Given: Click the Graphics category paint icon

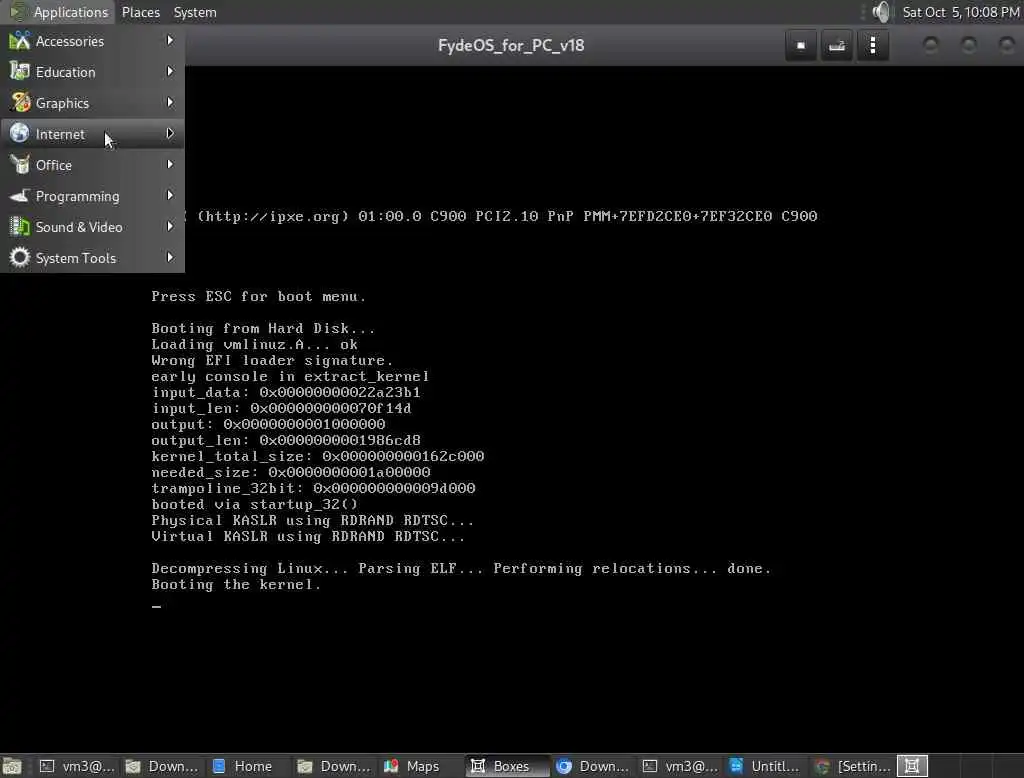Looking at the screenshot, I should (20, 103).
